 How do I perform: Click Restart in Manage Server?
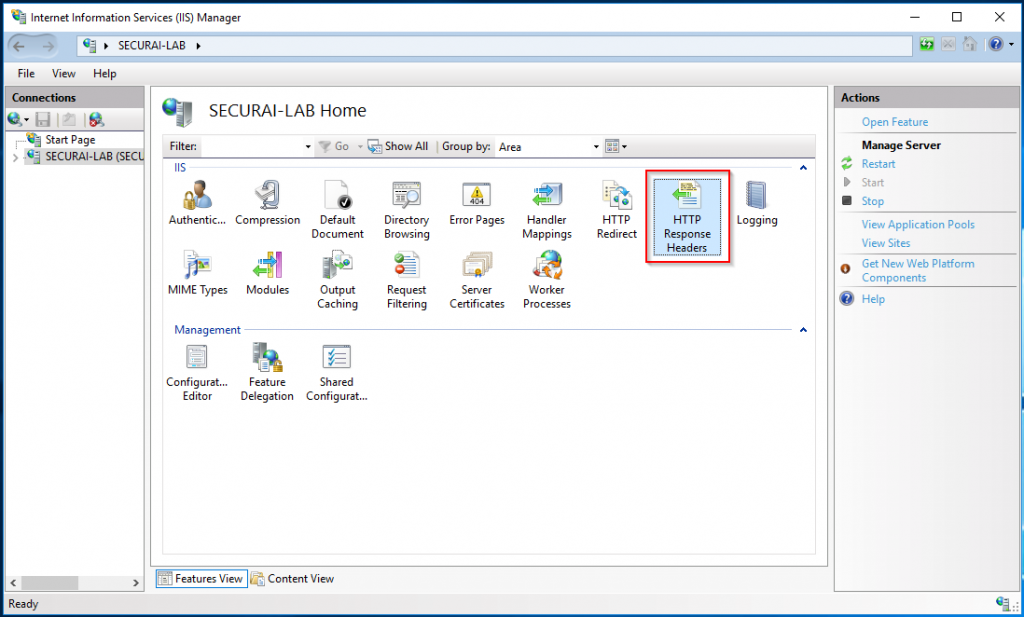(x=878, y=164)
